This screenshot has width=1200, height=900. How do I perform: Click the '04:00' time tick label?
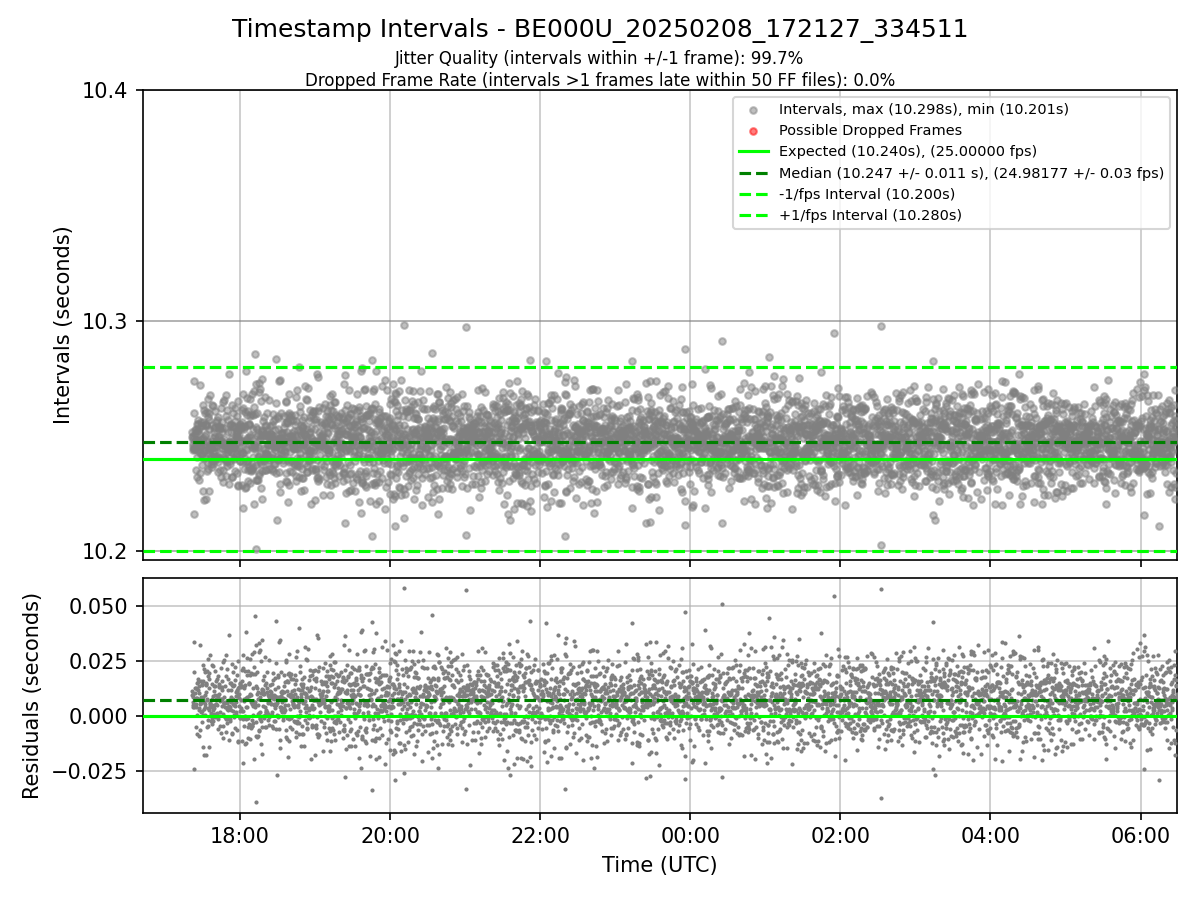tap(990, 835)
